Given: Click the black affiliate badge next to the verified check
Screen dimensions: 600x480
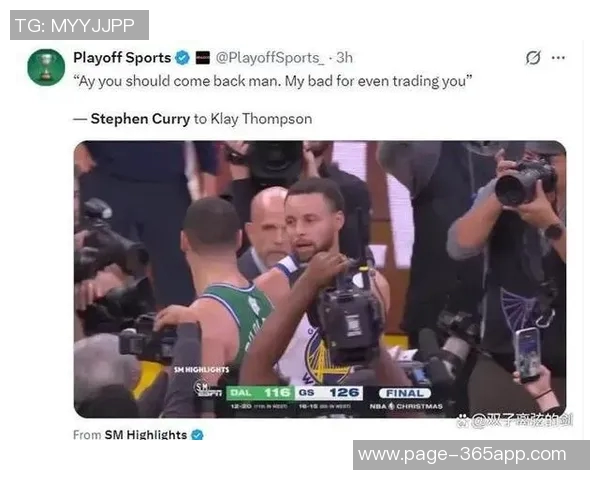Looking at the screenshot, I should pyautogui.click(x=202, y=58).
